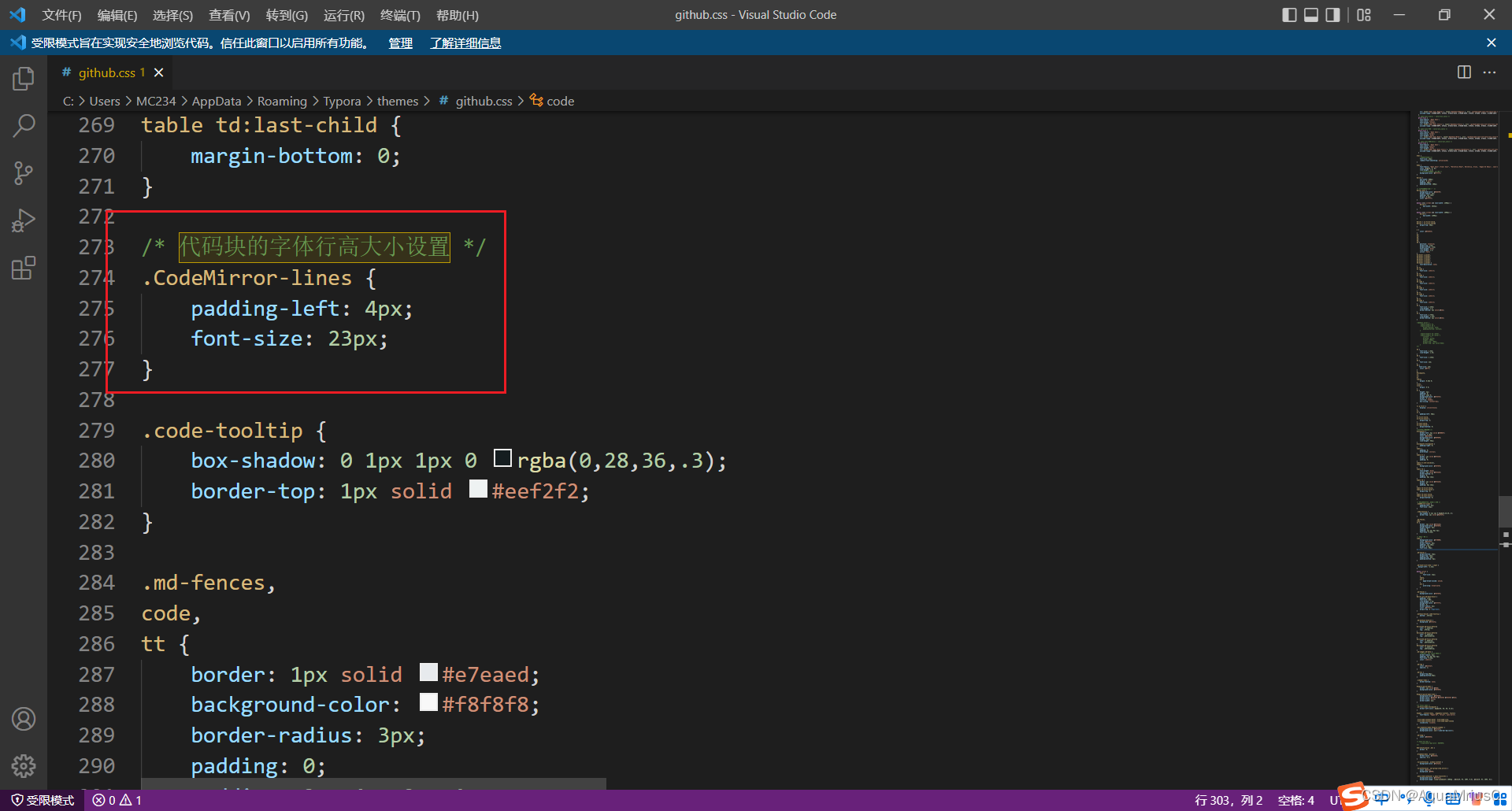The image size is (1512, 811).
Task: Expand the github.css breadcrumb segment
Action: 476,101
